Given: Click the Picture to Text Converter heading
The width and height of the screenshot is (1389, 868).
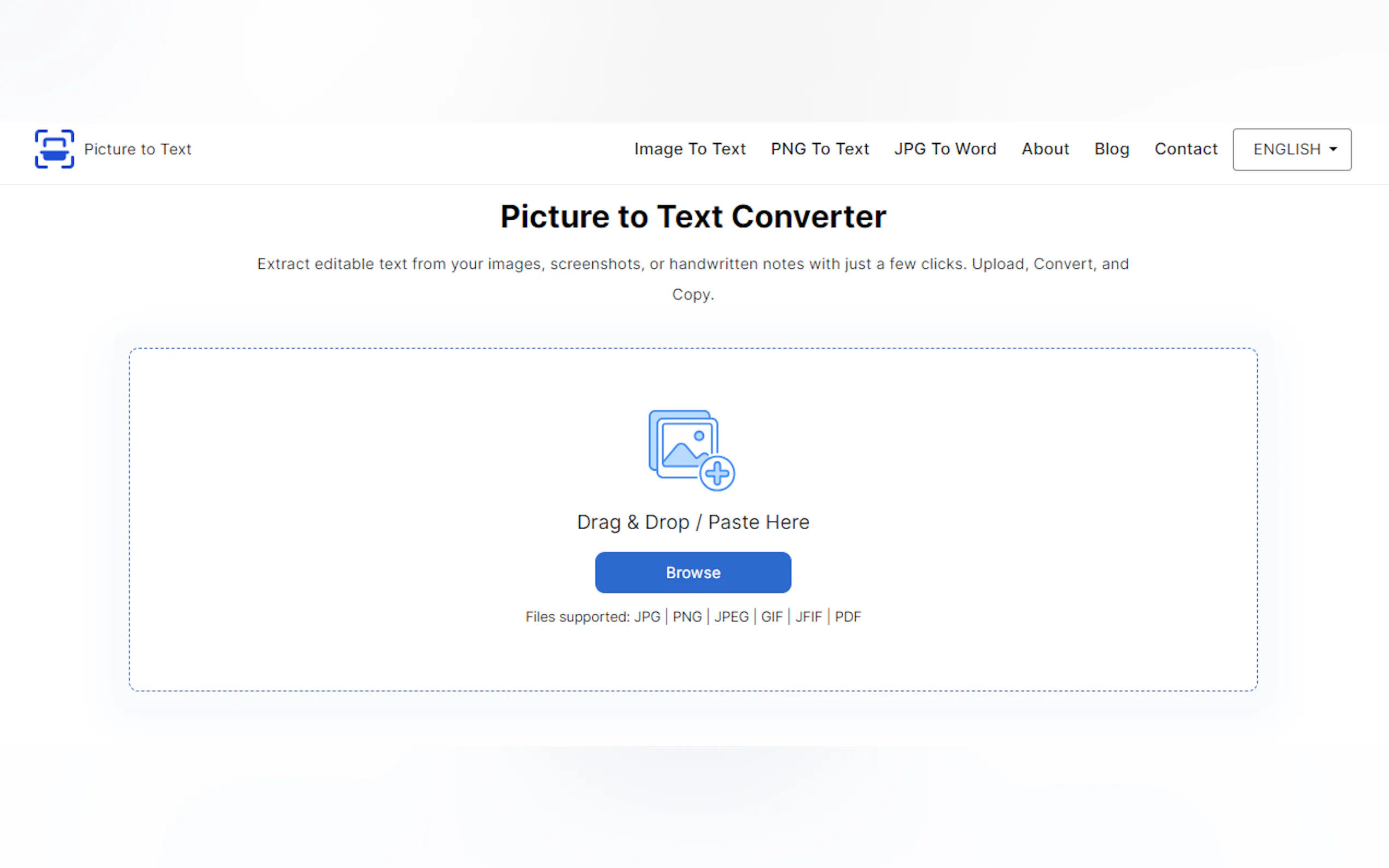Looking at the screenshot, I should tap(693, 217).
